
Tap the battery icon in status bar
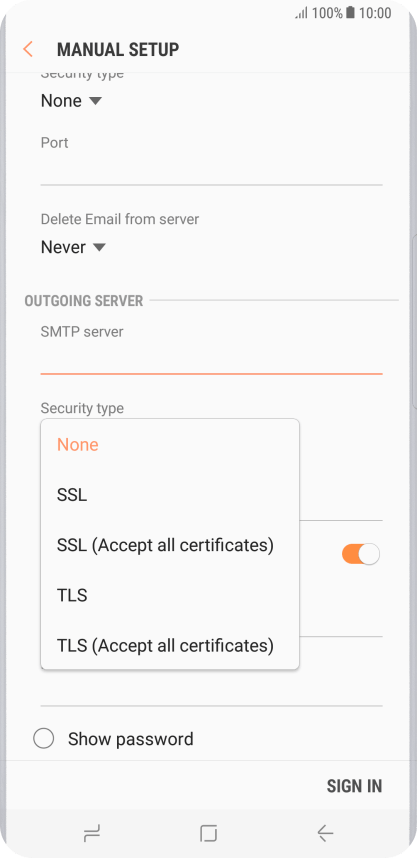coord(350,13)
